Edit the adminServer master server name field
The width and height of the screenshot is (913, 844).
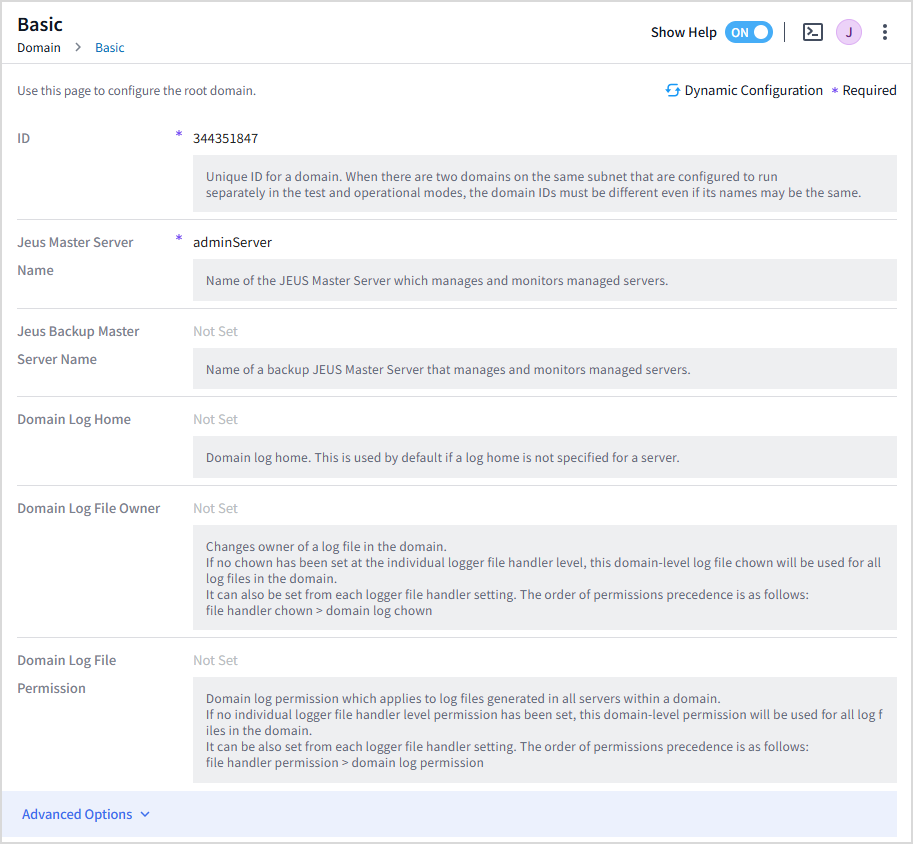coord(232,243)
